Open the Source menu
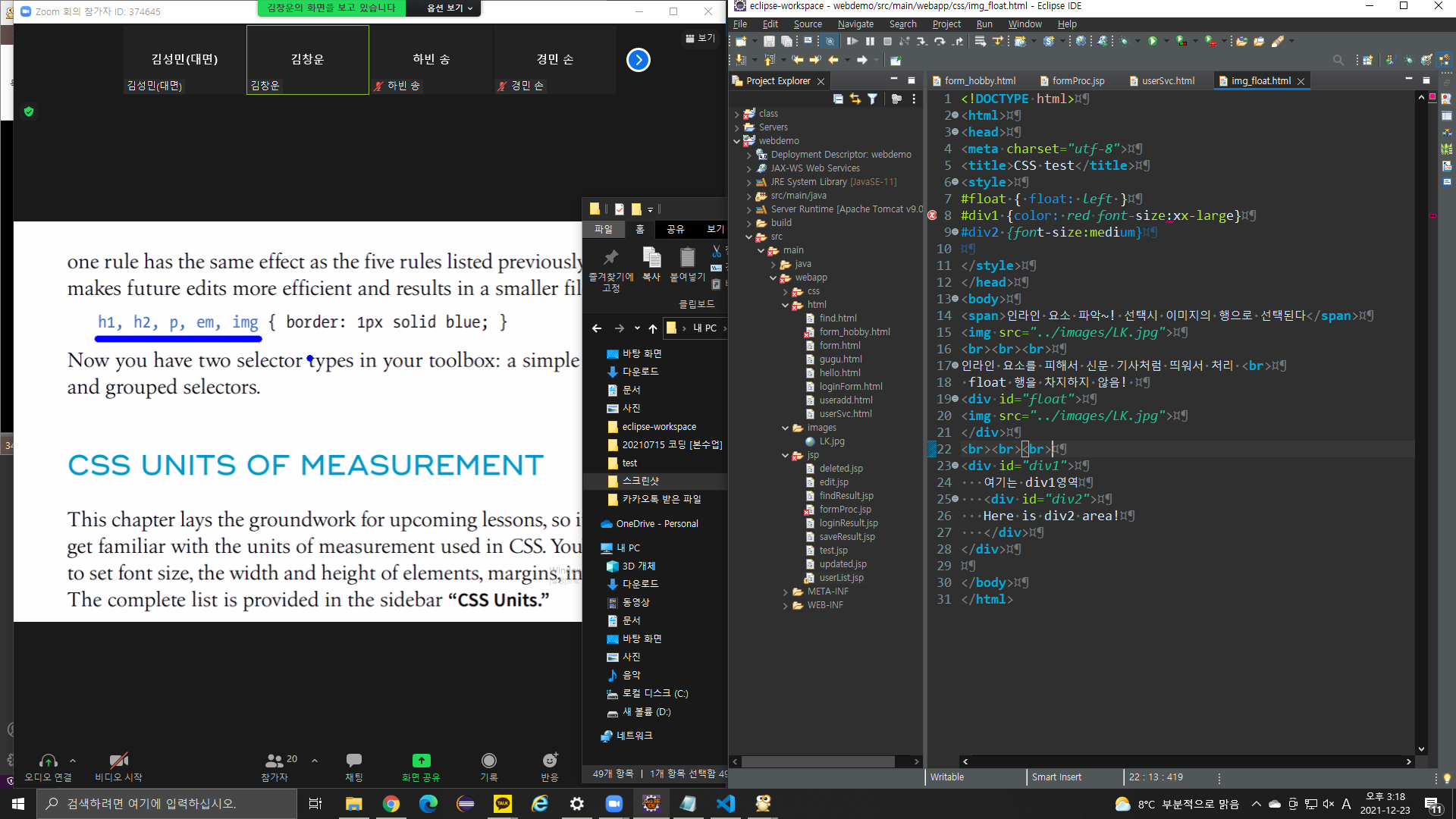The image size is (1456, 819). pos(807,24)
